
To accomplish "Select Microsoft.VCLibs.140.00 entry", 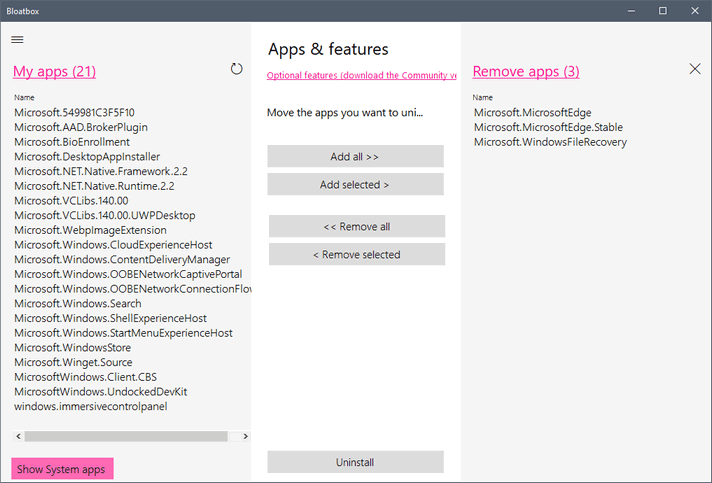I will point(71,201).
